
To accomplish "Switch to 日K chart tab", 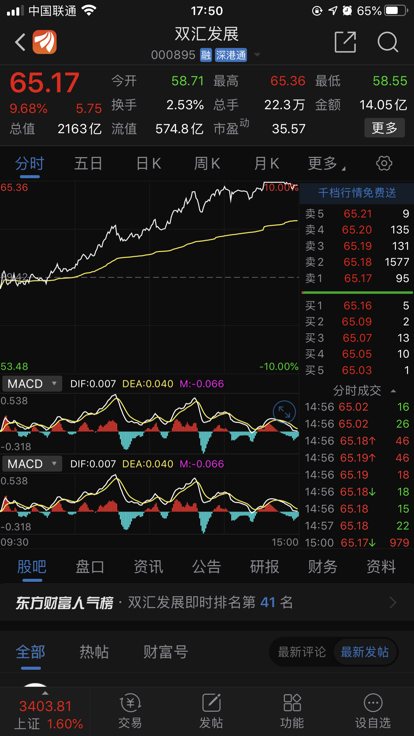I will coord(148,164).
